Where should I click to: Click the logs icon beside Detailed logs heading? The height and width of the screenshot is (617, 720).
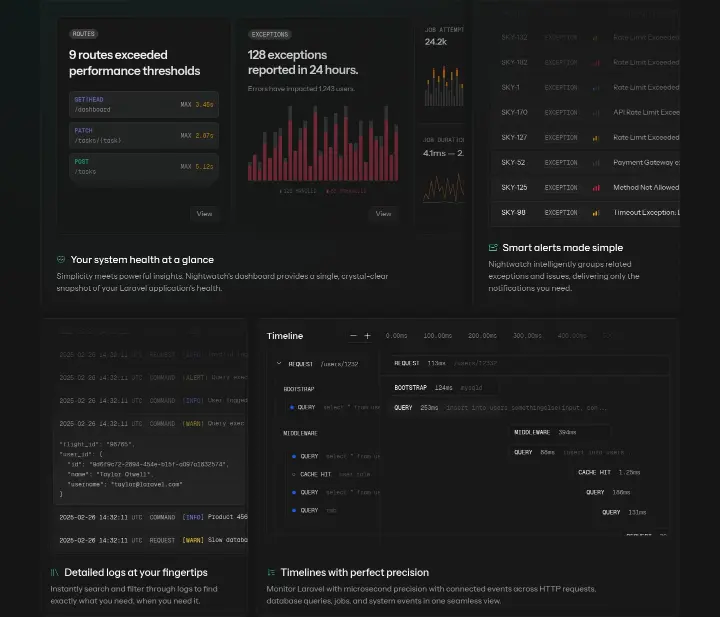coord(55,572)
